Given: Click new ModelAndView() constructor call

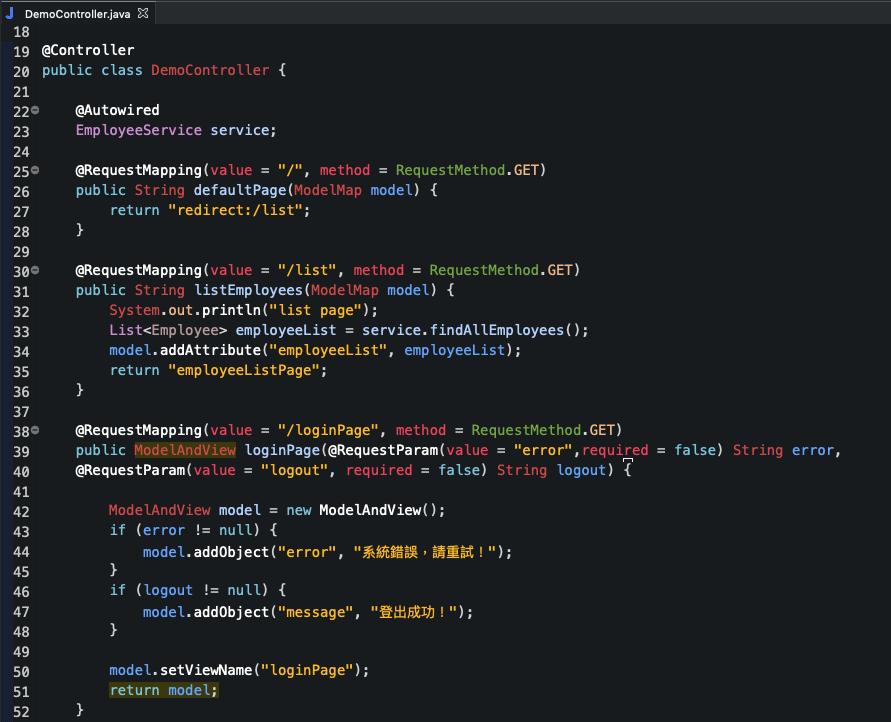Looking at the screenshot, I should [365, 510].
